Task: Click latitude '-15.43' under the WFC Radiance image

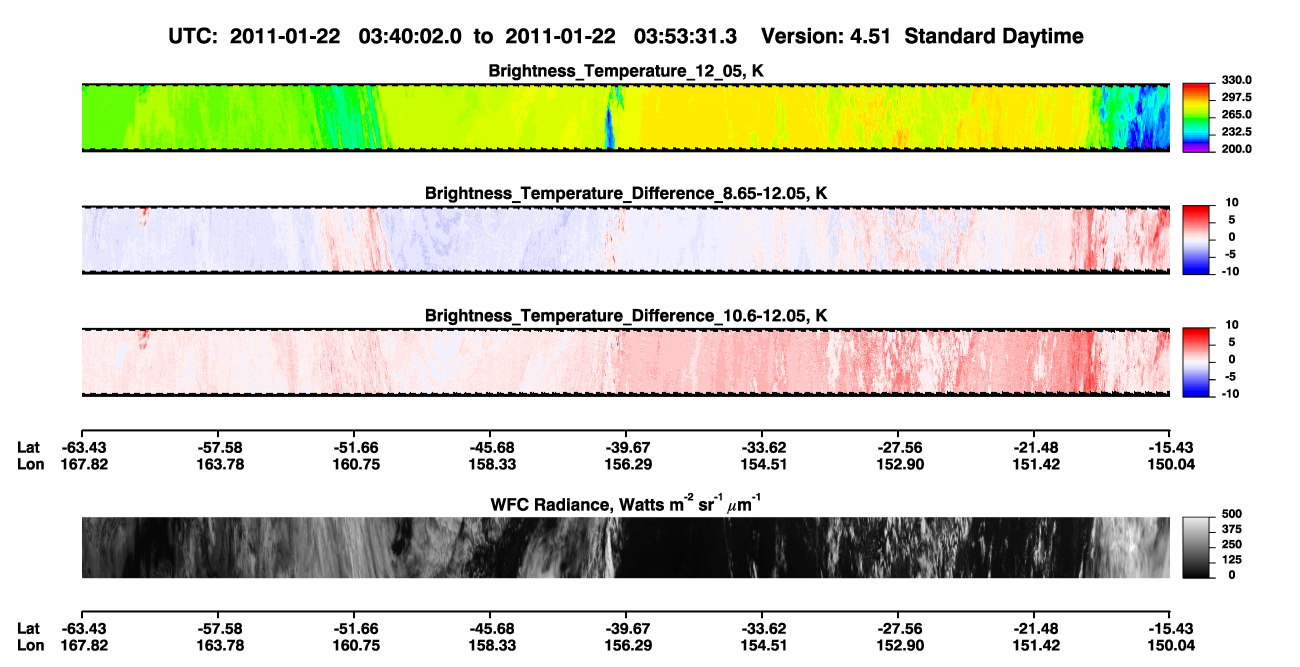Action: click(1170, 627)
